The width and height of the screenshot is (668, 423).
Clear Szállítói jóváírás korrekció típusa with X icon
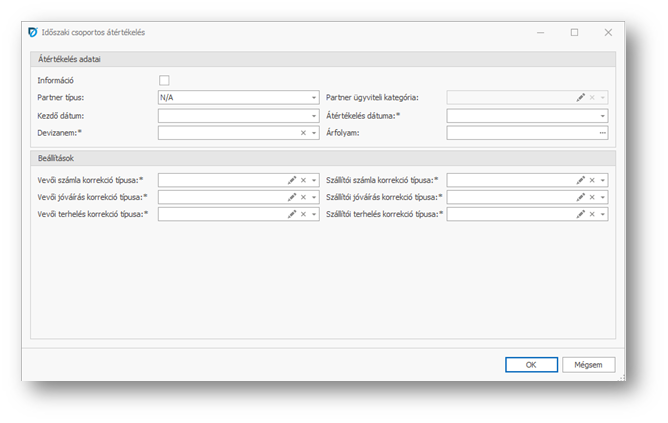point(592,197)
